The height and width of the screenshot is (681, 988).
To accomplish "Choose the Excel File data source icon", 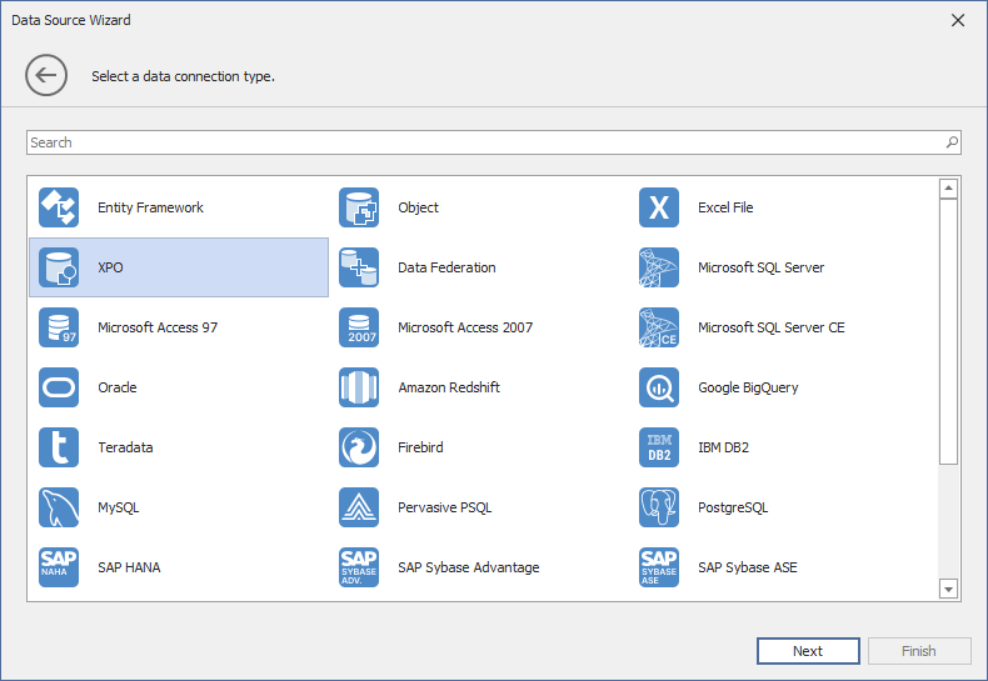I will (x=659, y=208).
